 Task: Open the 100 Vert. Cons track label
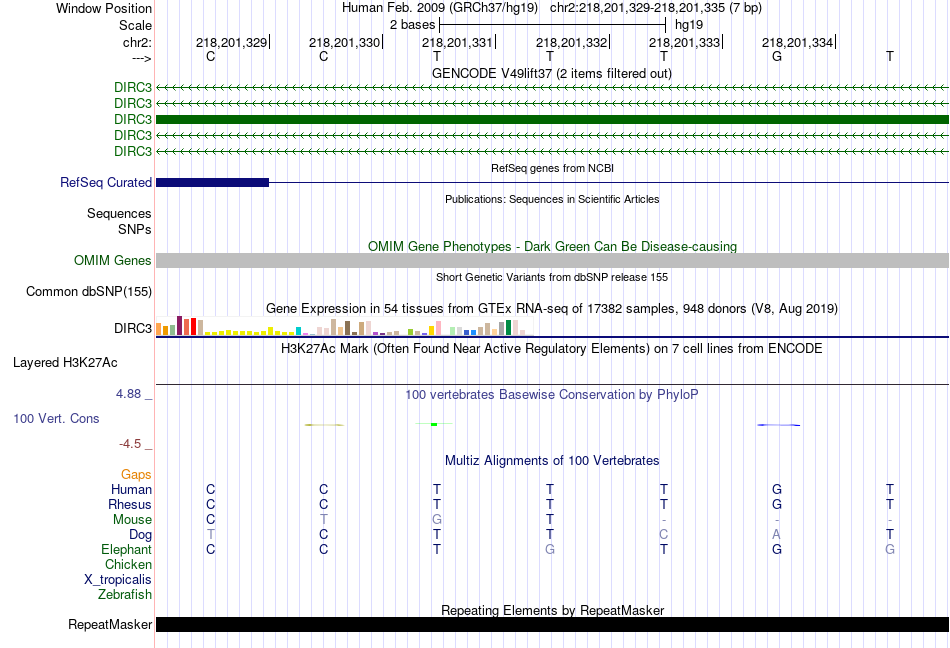click(x=56, y=418)
